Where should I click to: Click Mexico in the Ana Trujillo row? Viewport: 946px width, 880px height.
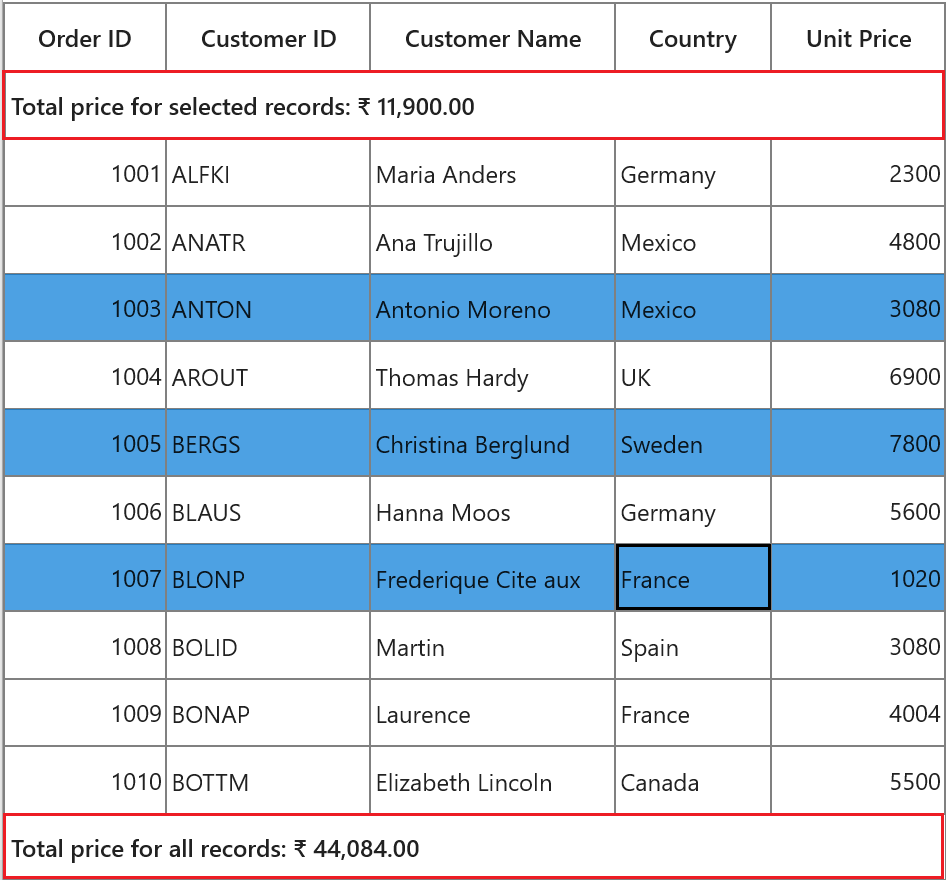click(693, 241)
